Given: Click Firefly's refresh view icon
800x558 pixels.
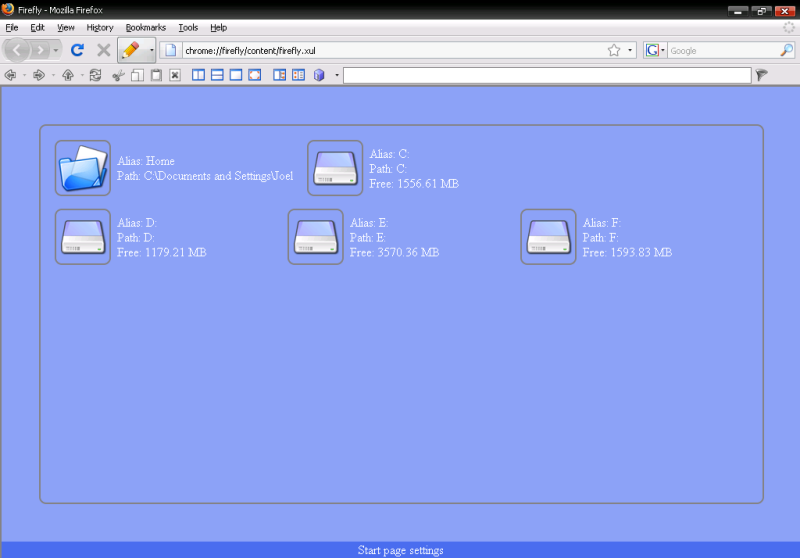Looking at the screenshot, I should click(95, 75).
